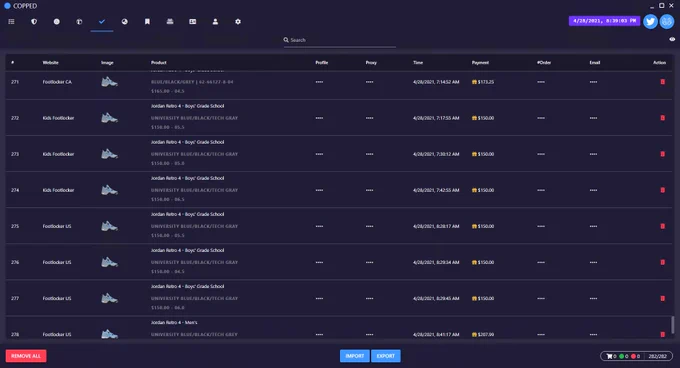Open the pie chart analytics tab
The width and height of the screenshot is (680, 368).
tap(124, 22)
